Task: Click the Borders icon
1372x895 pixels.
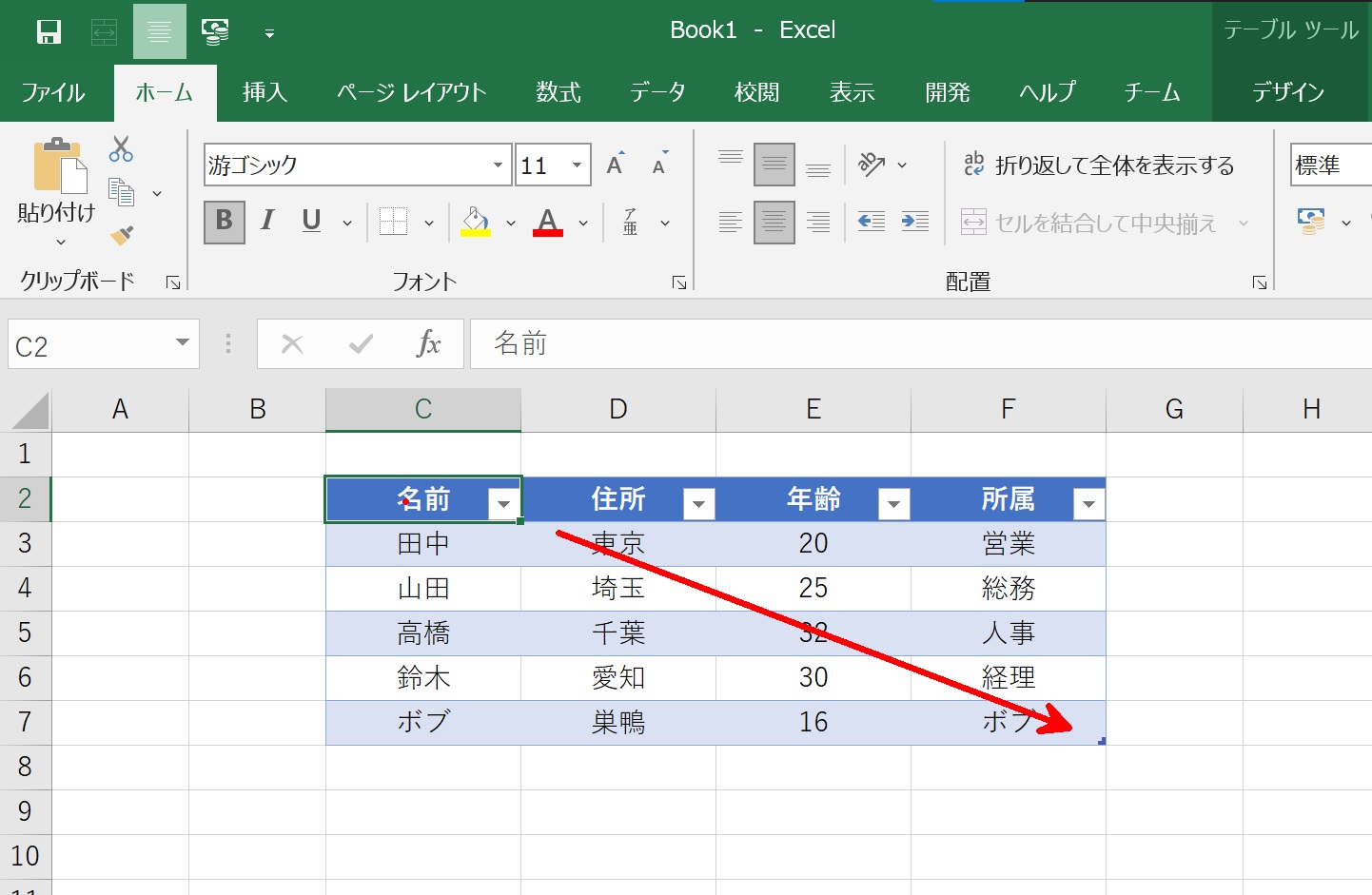Action: coord(393,222)
